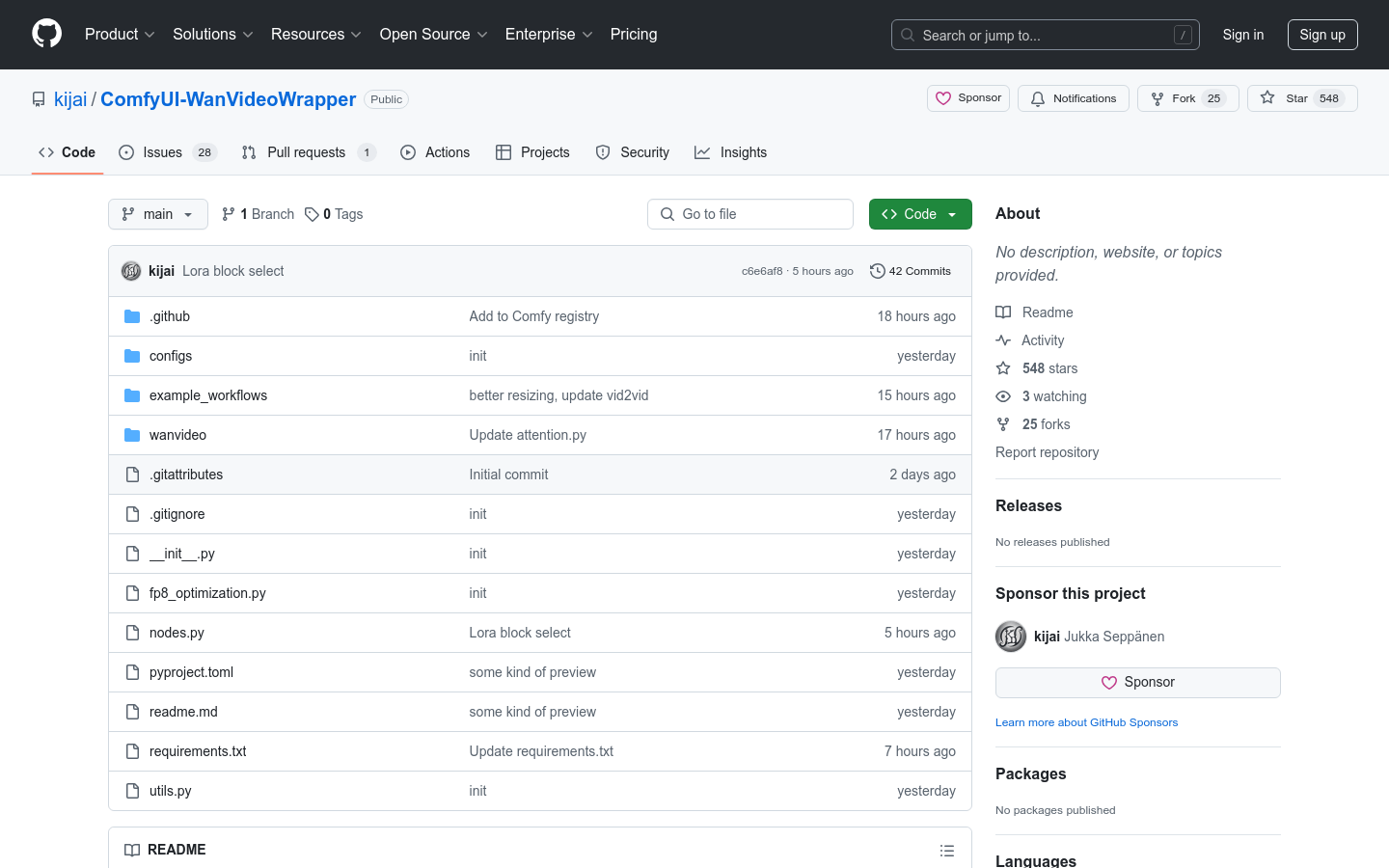The height and width of the screenshot is (868, 1389).
Task: Fork the repository with the Fork button
Action: point(1188,98)
